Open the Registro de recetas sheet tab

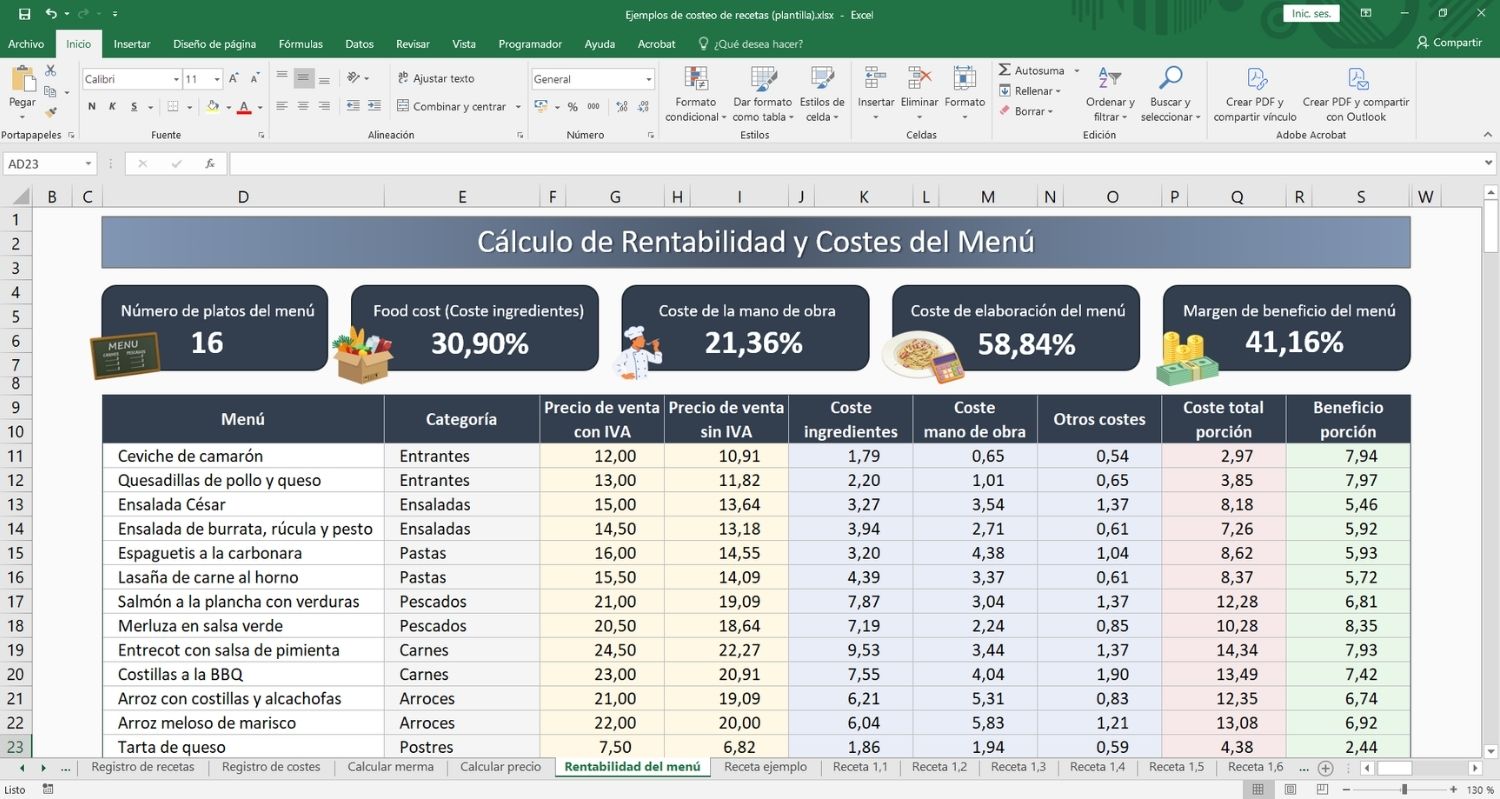(x=143, y=767)
